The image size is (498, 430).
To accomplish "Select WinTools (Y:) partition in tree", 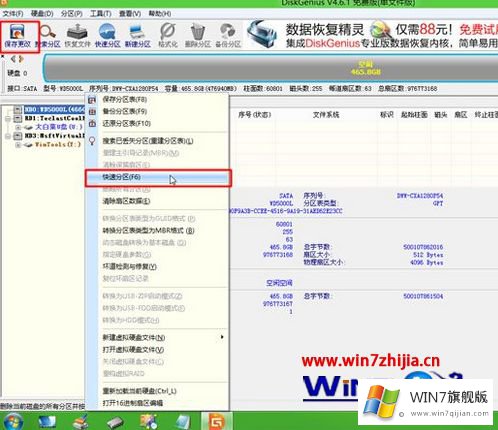I will coord(58,144).
